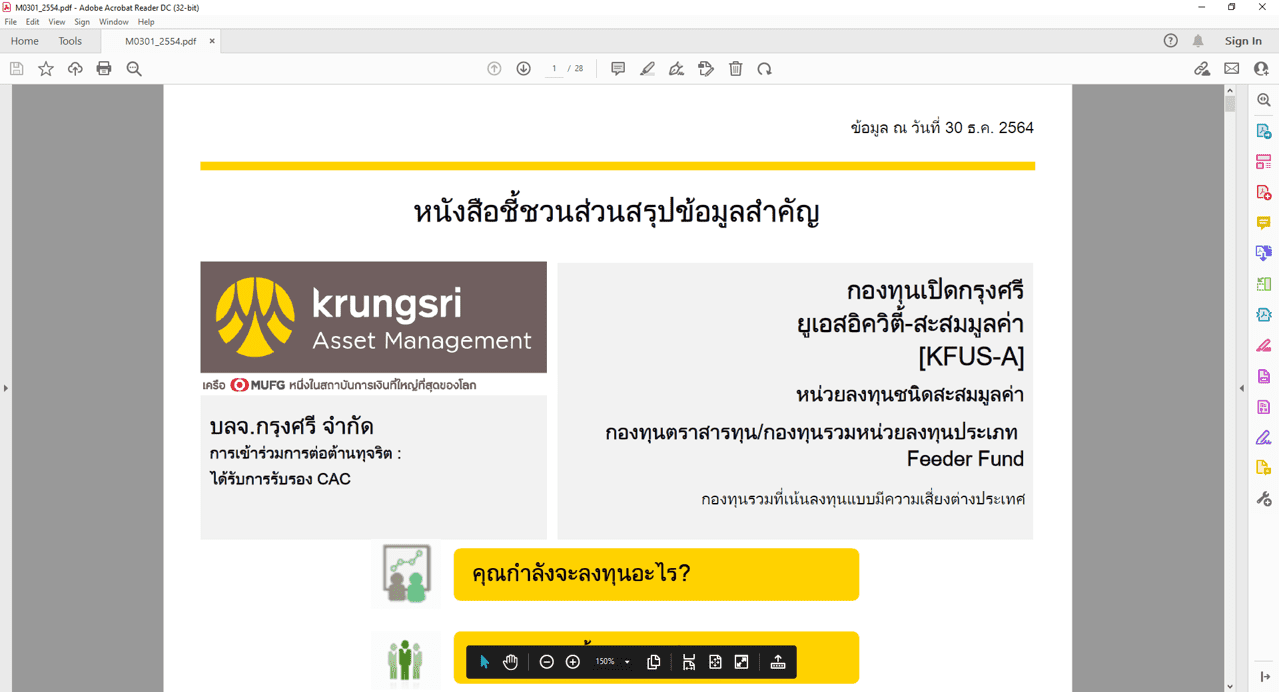1279x692 pixels.
Task: Toggle full screen view mode
Action: [740, 661]
